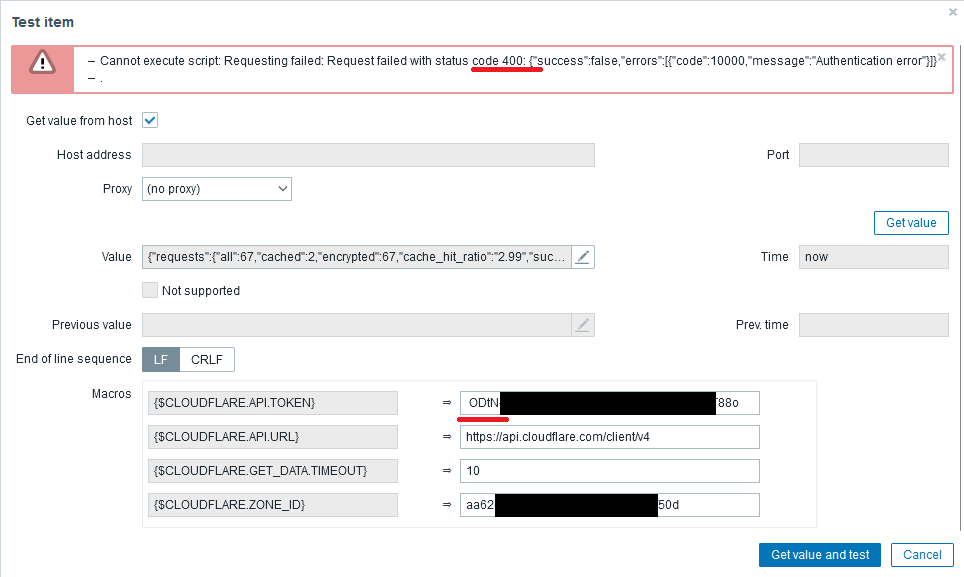
Task: Toggle the Not supported checkbox
Action: [x=151, y=291]
